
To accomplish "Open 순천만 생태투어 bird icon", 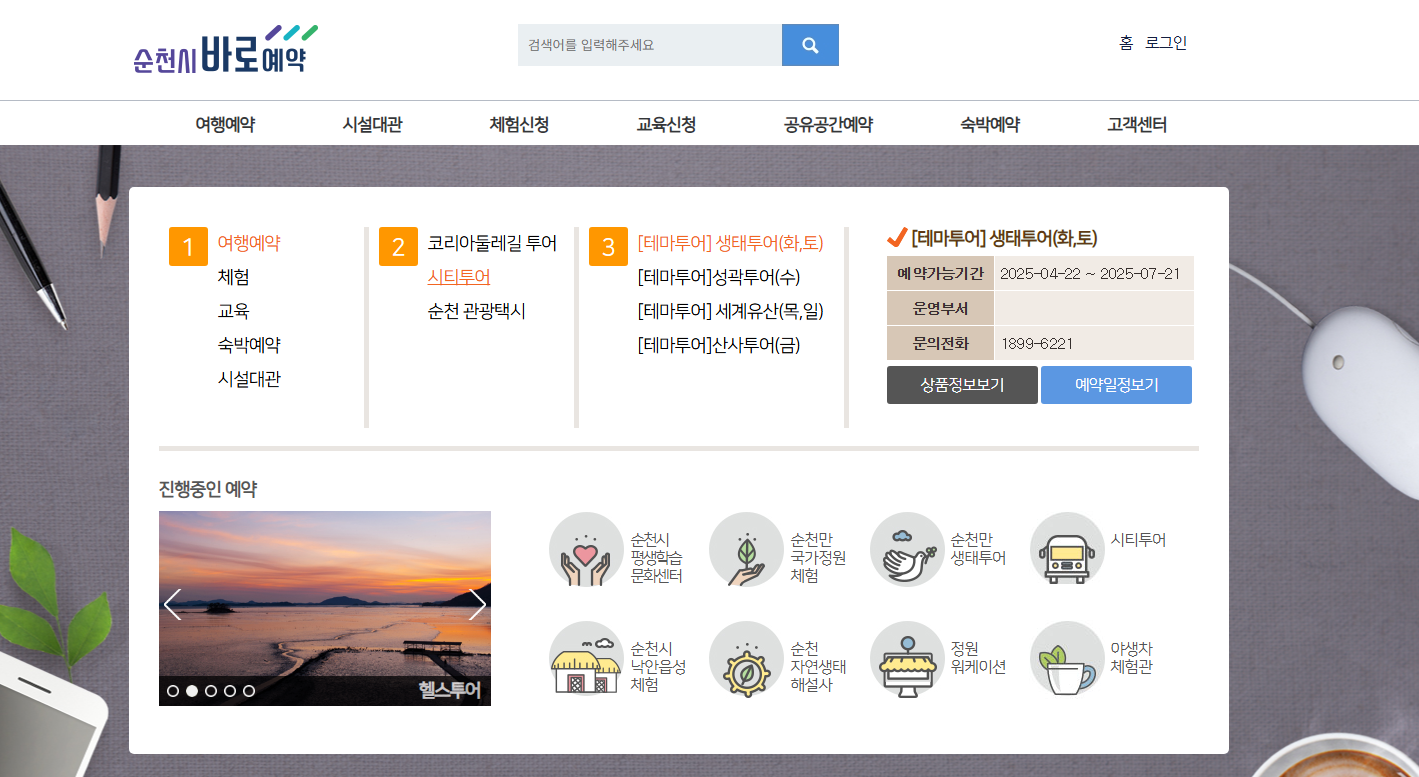I will pyautogui.click(x=907, y=550).
